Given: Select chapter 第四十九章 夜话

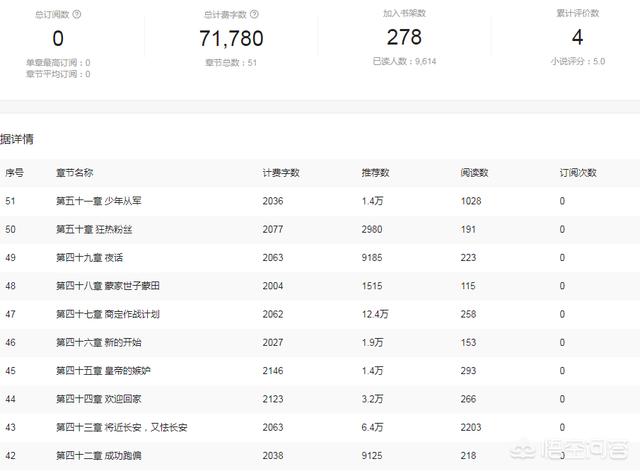Looking at the screenshot, I should 89,258.
